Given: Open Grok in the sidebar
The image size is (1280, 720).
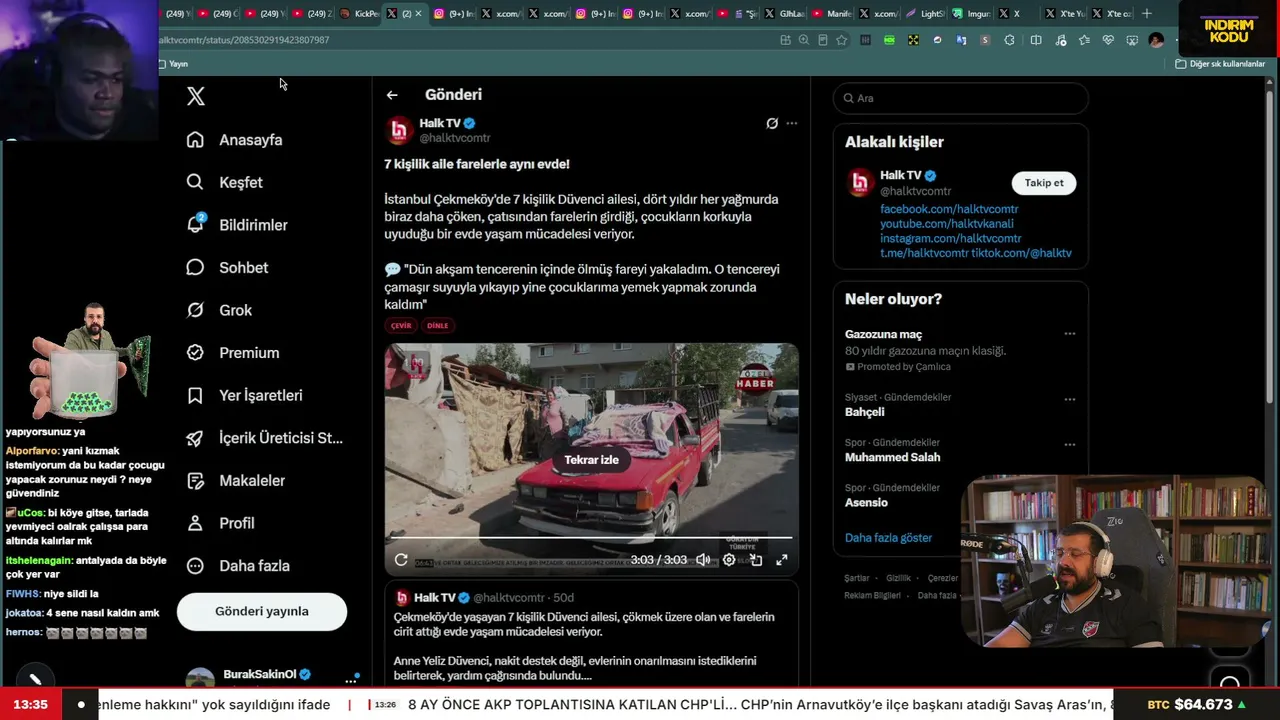Looking at the screenshot, I should point(219,310).
